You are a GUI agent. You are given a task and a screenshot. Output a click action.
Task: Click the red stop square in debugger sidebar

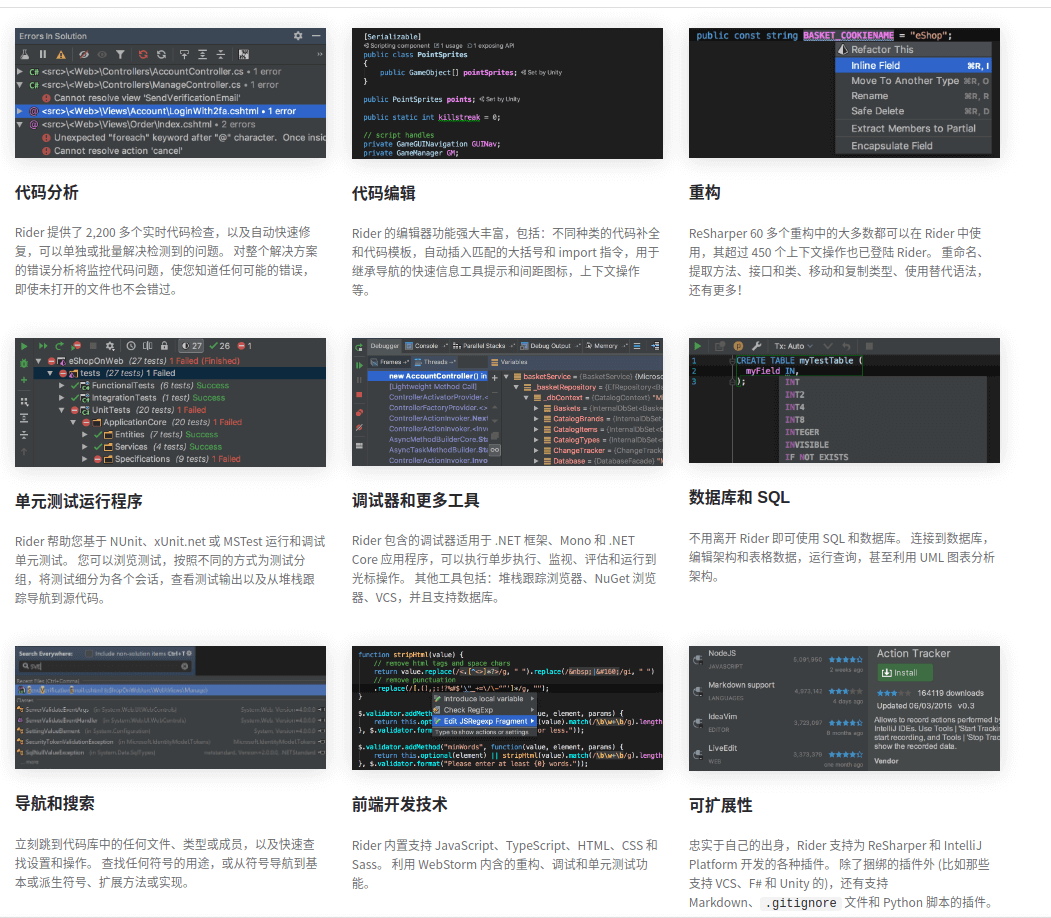point(359,395)
